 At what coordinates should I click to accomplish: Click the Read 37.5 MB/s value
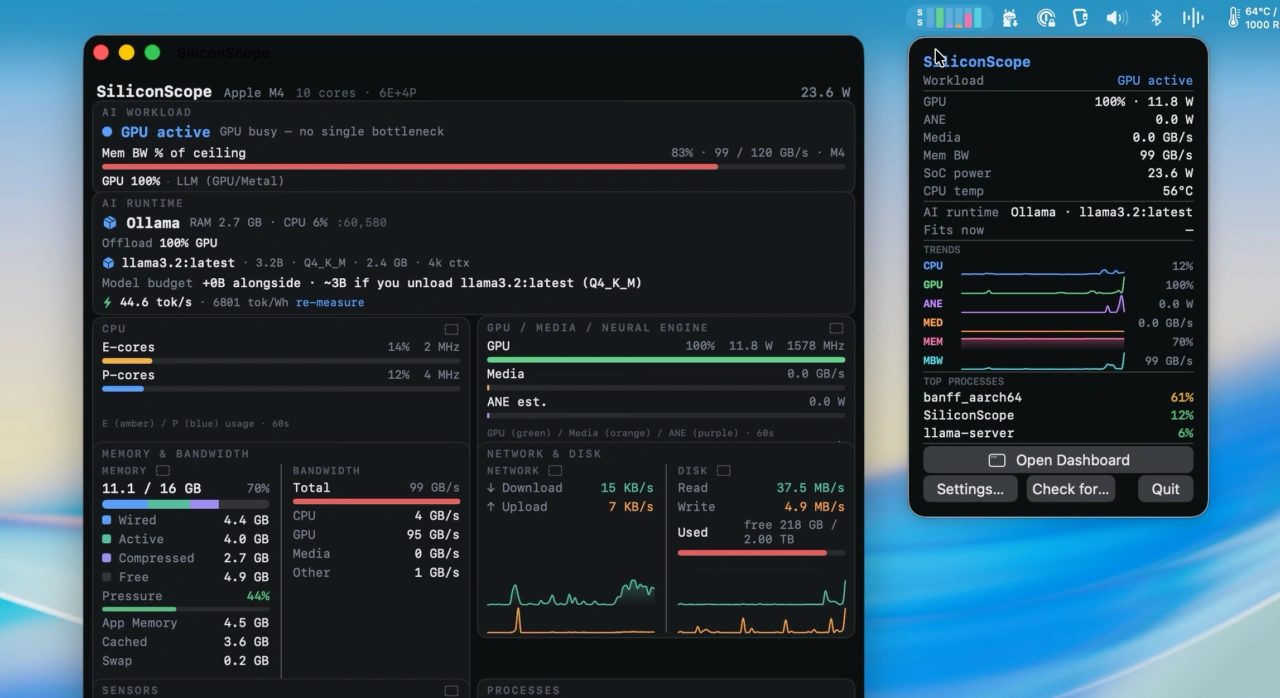810,488
